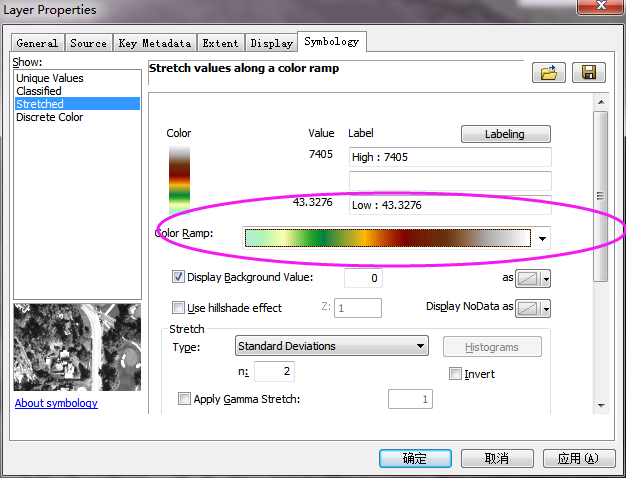This screenshot has width=626, height=478.
Task: Open the background value color swatch
Action: [x=527, y=279]
